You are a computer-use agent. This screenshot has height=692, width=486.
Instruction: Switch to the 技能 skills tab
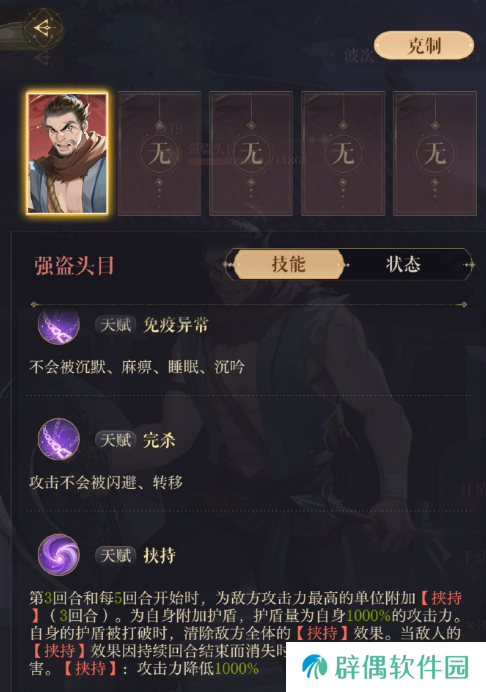coord(288,264)
